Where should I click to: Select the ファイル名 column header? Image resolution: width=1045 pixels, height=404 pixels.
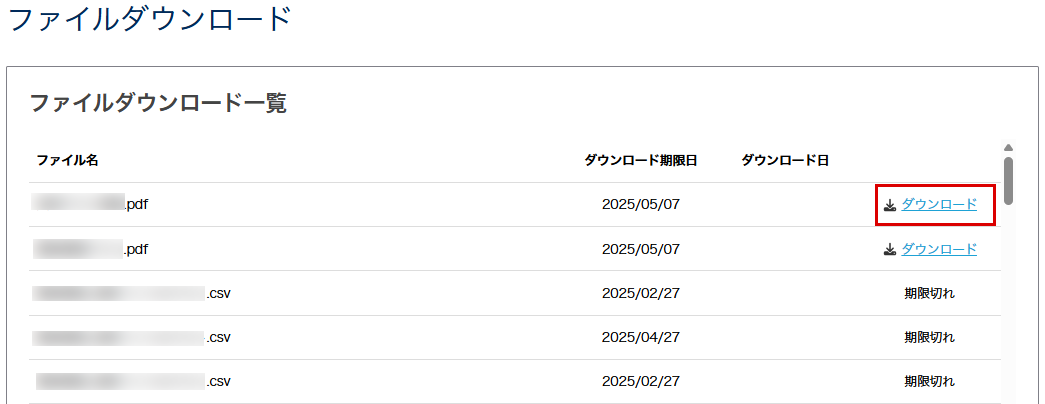click(67, 161)
